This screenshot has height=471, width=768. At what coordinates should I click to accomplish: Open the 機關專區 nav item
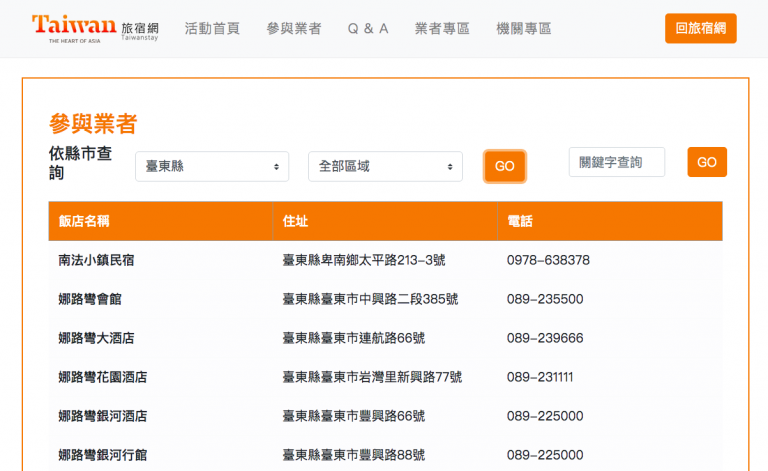pos(524,29)
